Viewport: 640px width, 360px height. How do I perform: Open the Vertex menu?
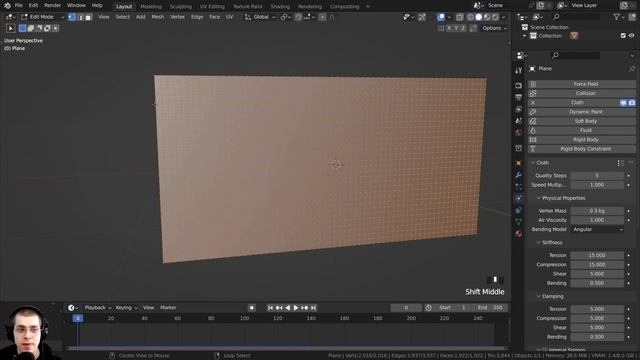coord(177,17)
